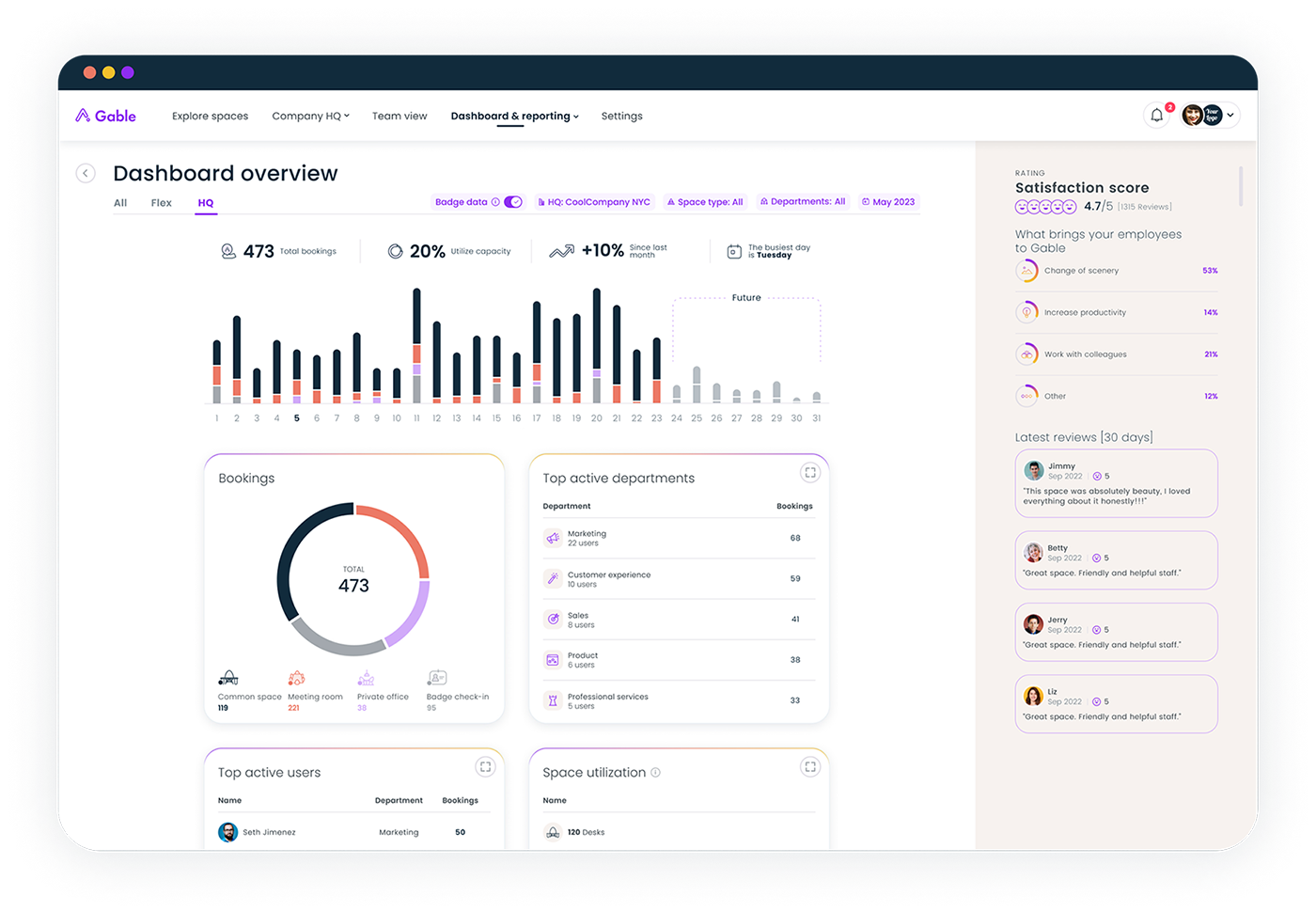
Task: Click the Marketing bookings value 68
Action: [795, 538]
